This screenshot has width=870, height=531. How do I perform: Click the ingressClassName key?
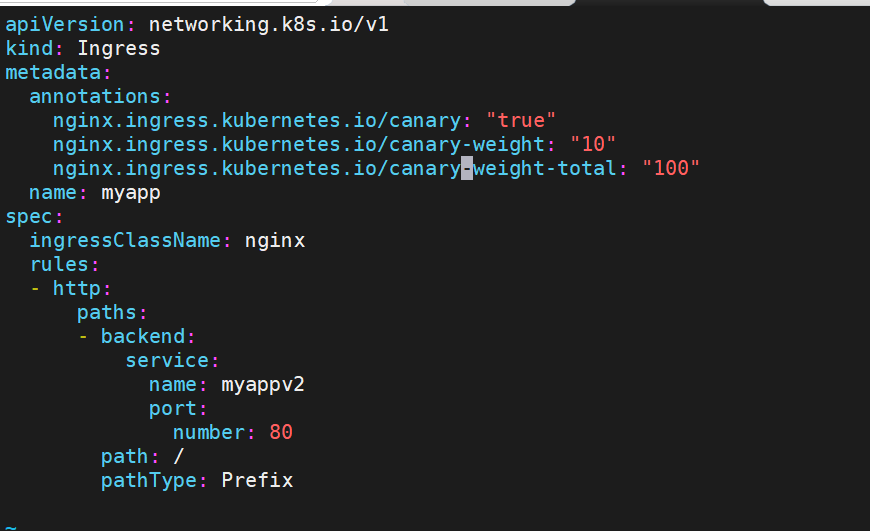click(x=125, y=240)
